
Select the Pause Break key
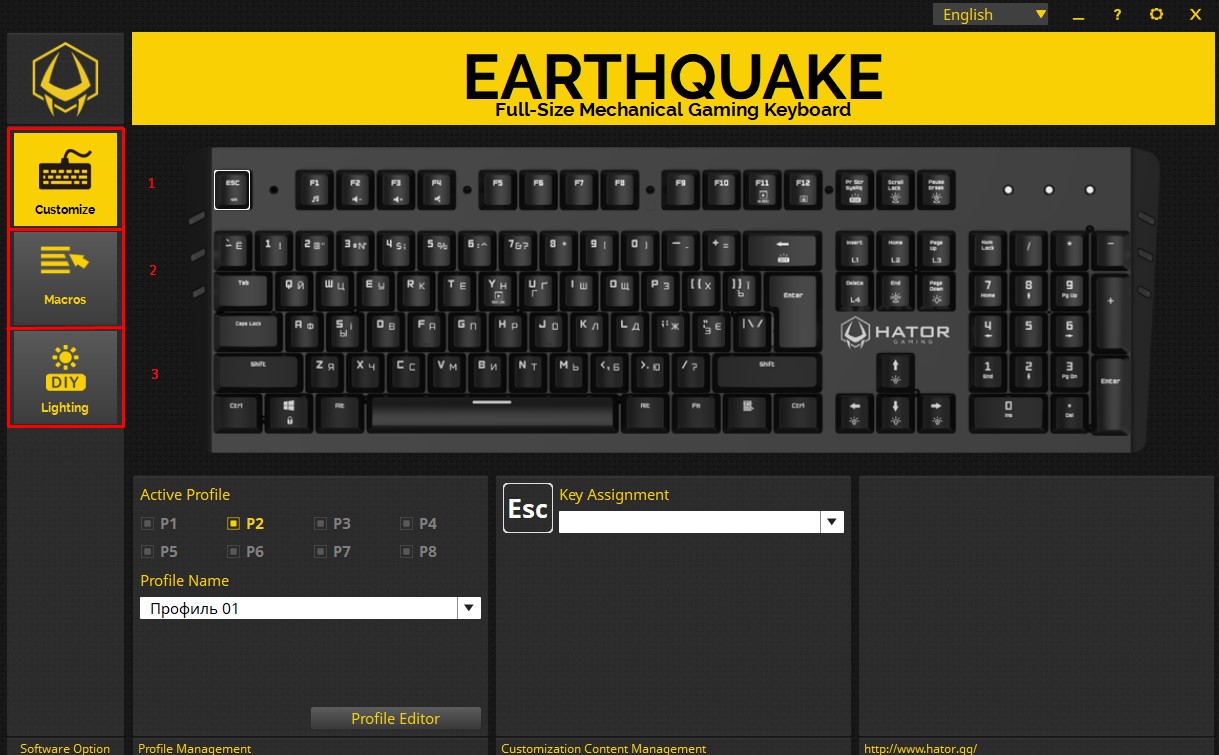click(936, 190)
